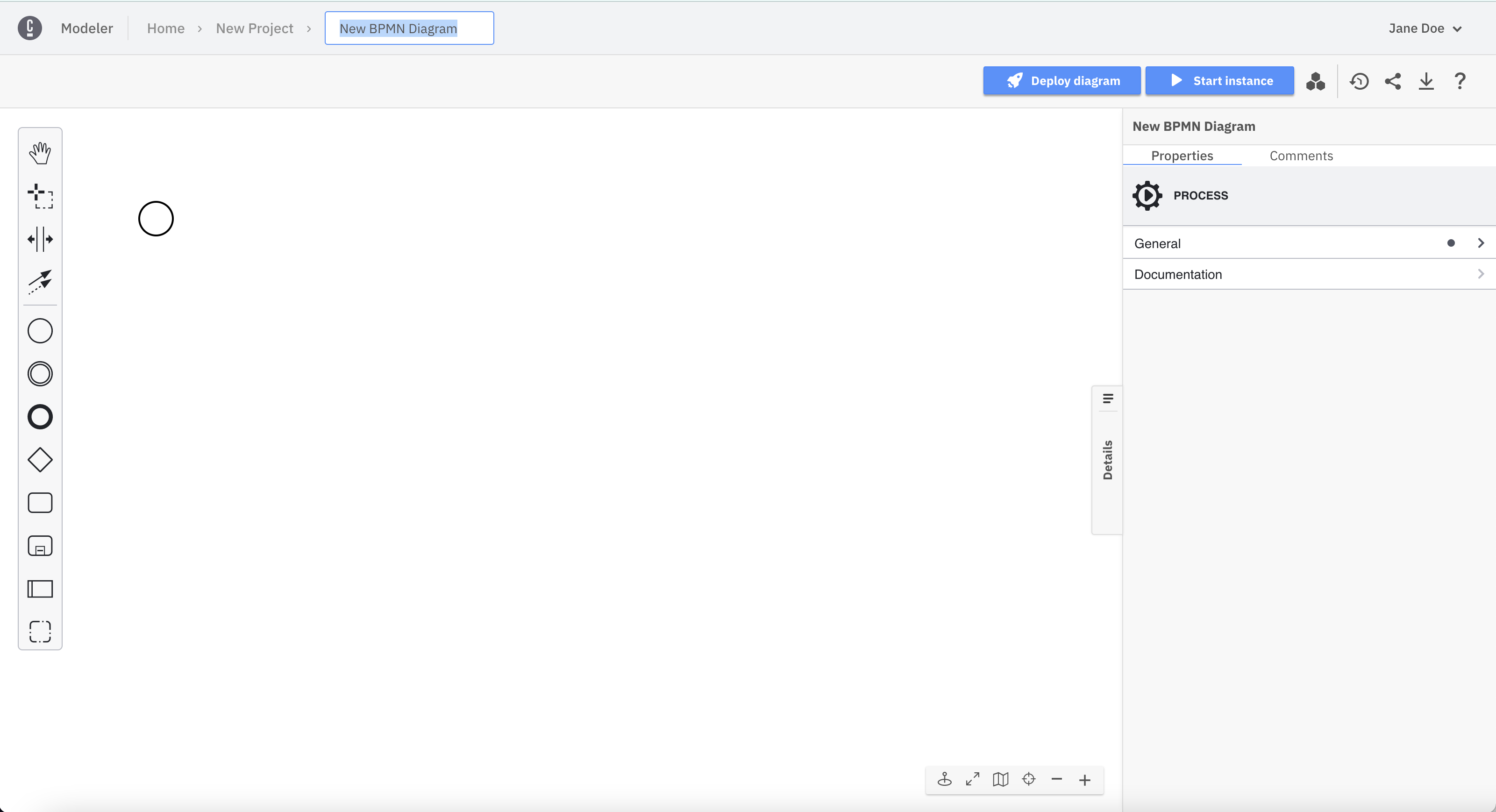Click Start instance button

coord(1221,81)
